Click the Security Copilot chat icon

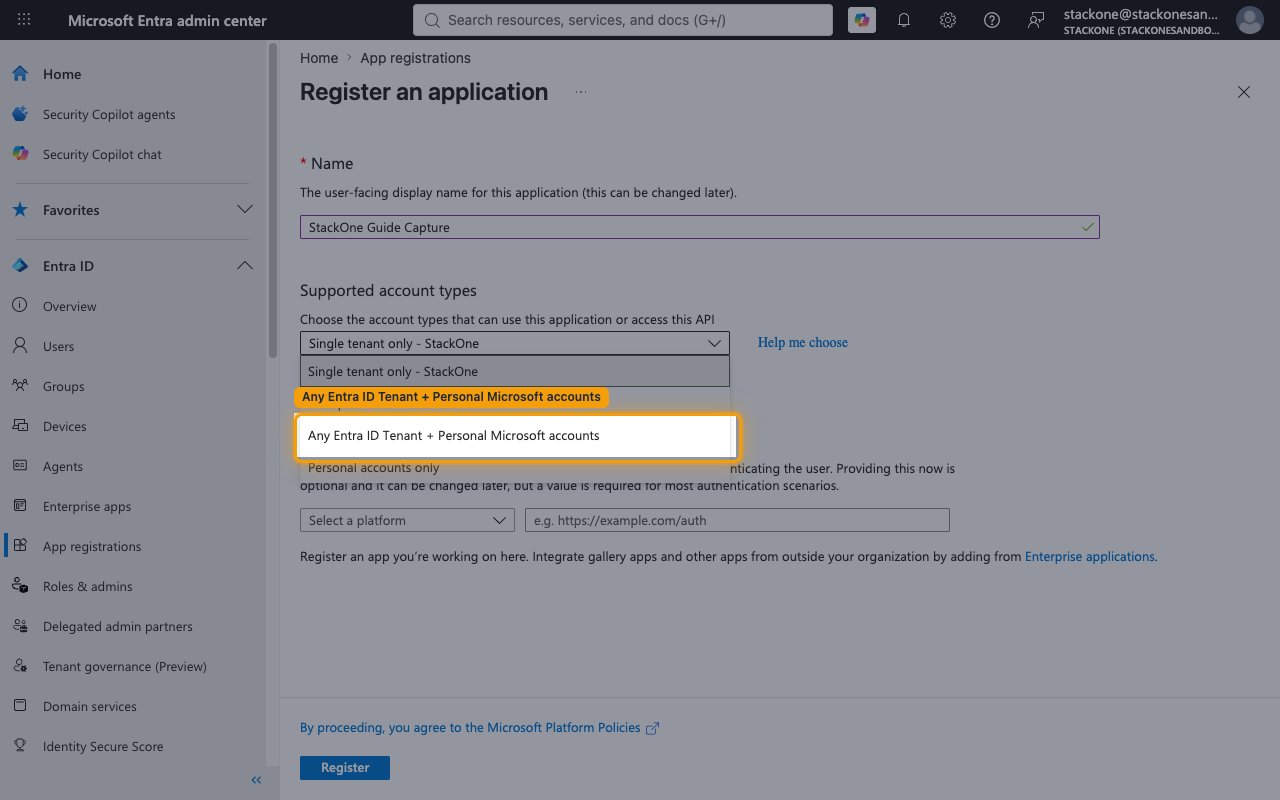point(20,154)
